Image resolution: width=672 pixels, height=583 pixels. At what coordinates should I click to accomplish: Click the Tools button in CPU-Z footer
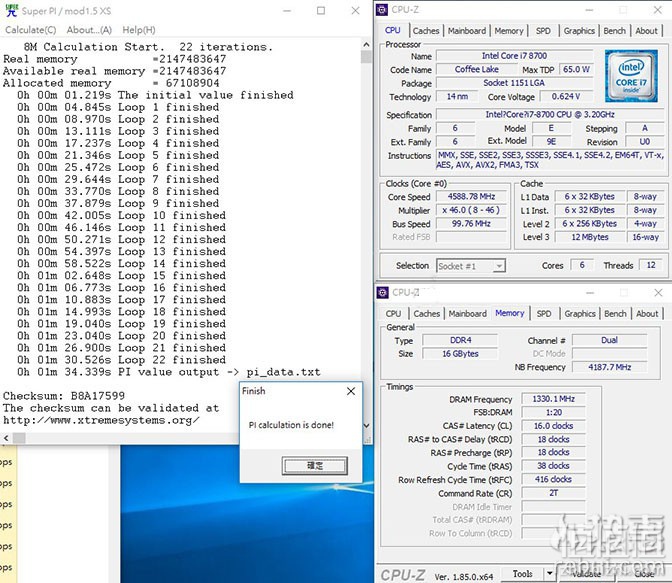522,573
